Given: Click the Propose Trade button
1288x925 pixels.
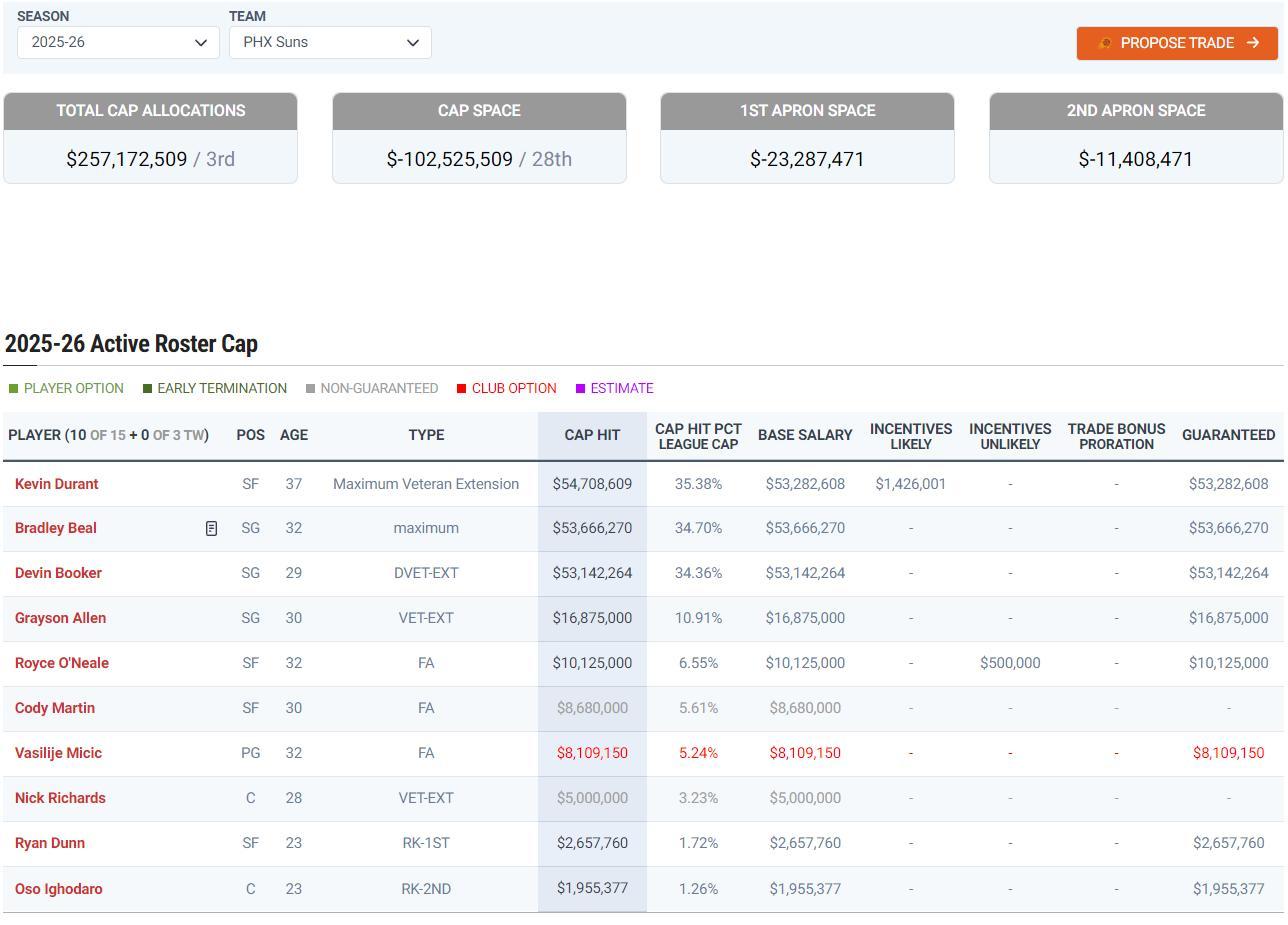Looking at the screenshot, I should (1177, 43).
